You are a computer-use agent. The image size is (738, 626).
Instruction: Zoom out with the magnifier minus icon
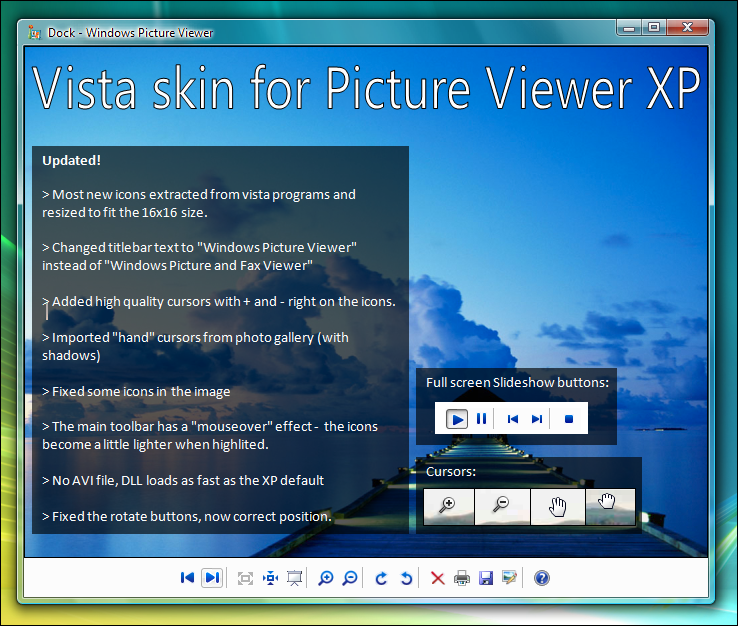(350, 578)
